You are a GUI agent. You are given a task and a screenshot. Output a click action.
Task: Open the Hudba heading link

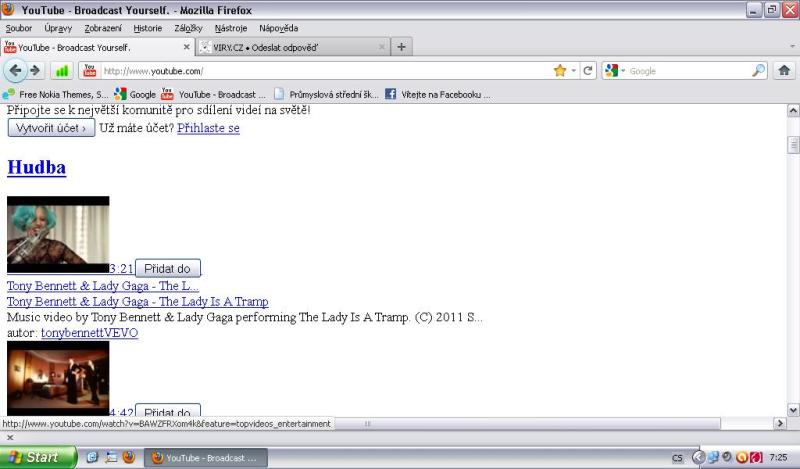[36, 167]
